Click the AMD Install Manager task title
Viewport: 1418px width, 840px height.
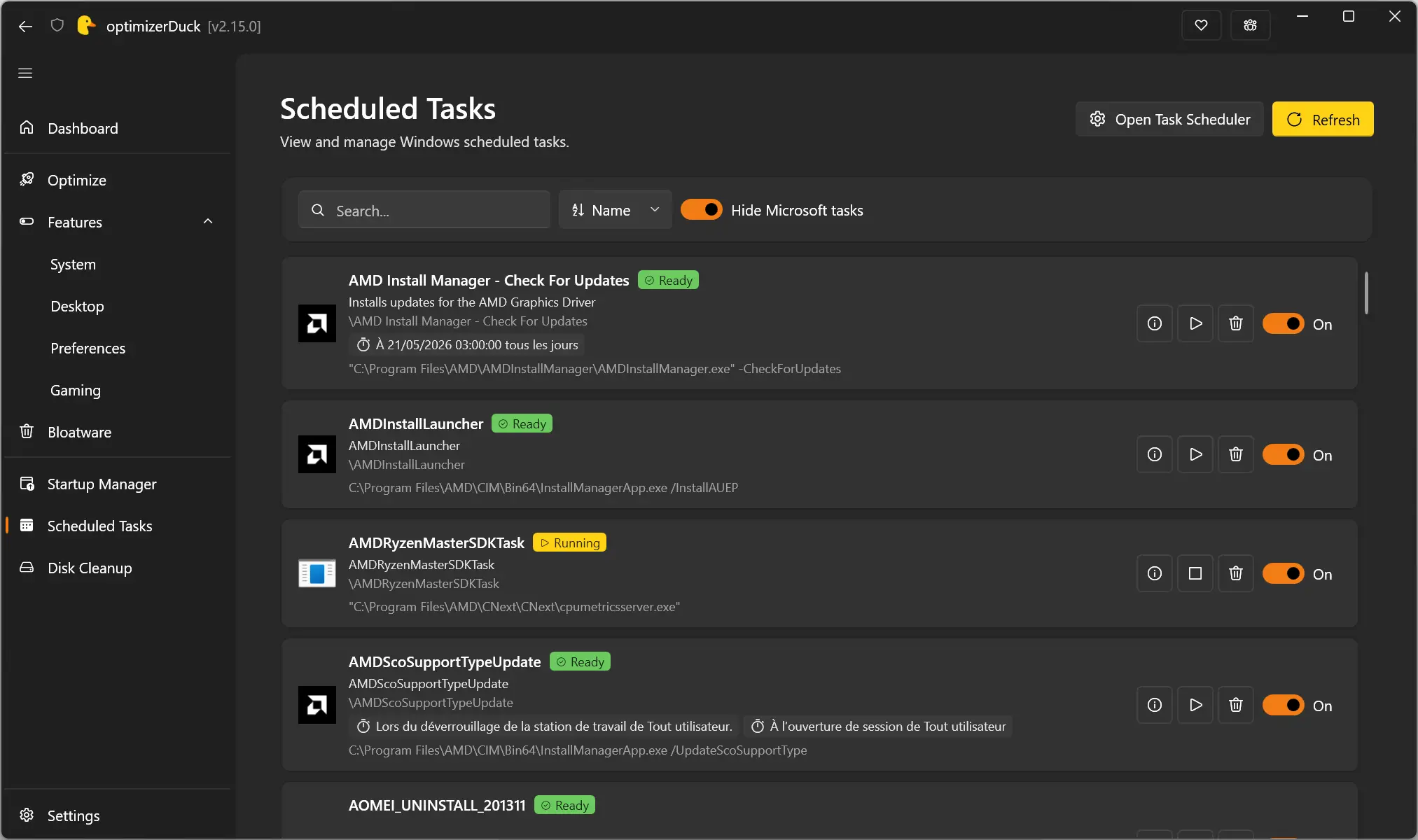pyautogui.click(x=489, y=280)
